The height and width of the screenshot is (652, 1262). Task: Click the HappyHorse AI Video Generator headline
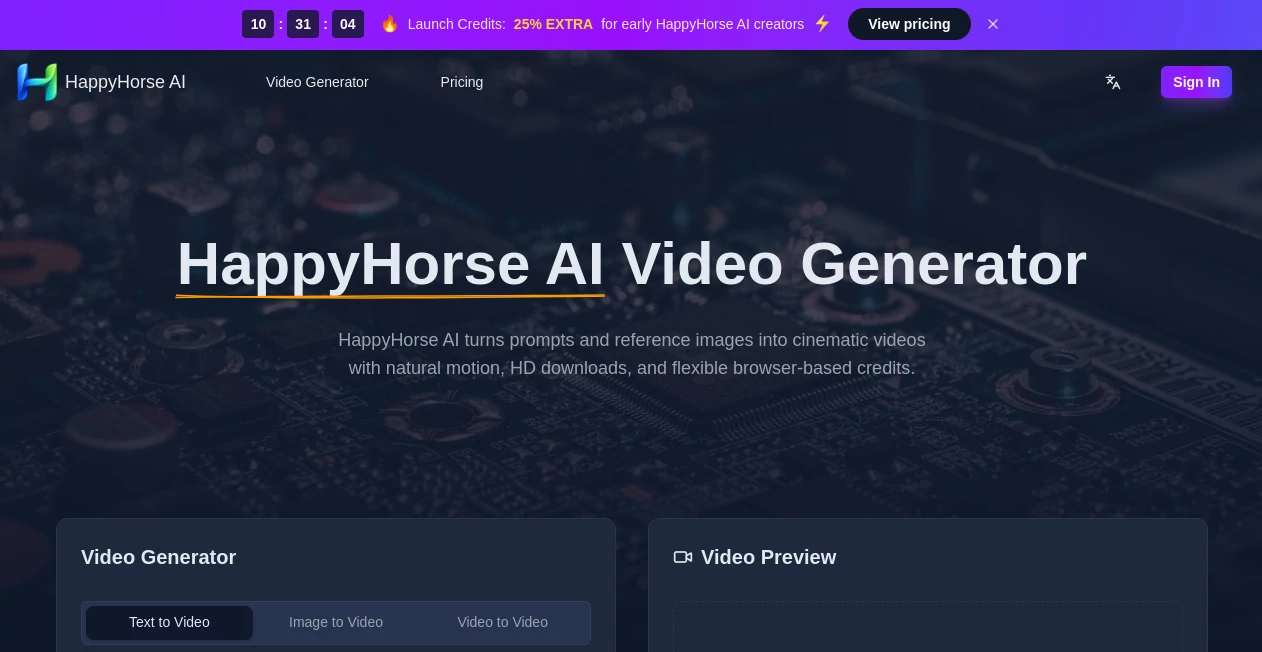tap(631, 264)
